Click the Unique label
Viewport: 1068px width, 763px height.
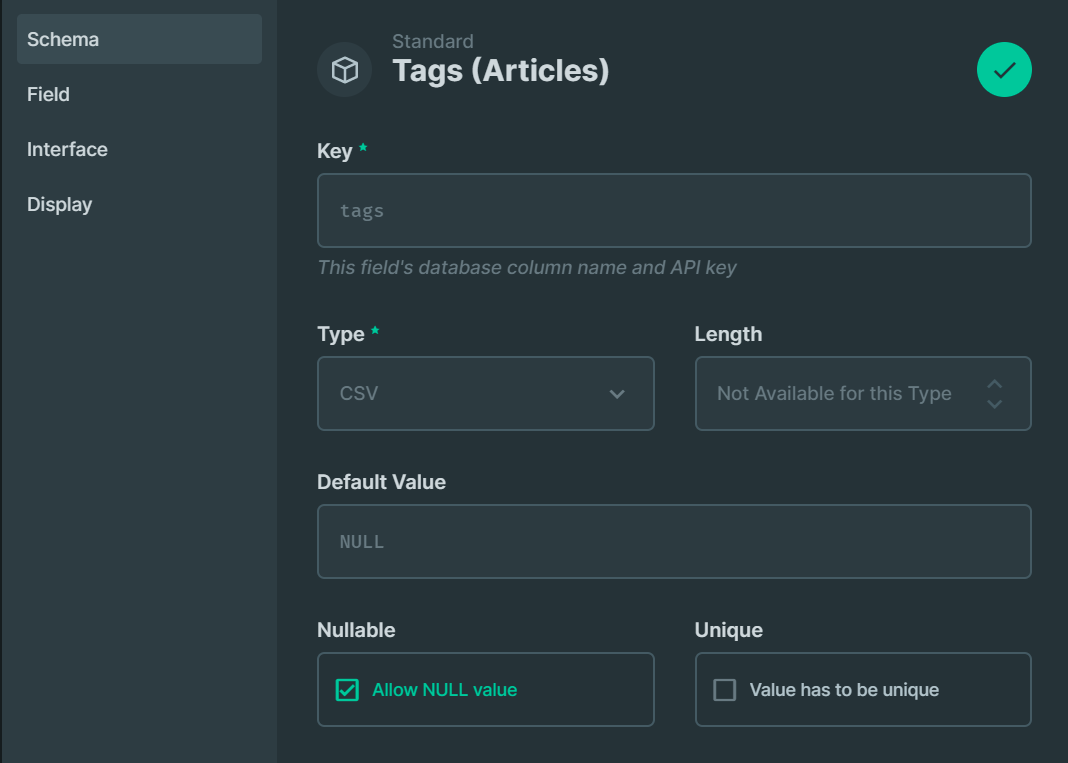click(x=728, y=629)
